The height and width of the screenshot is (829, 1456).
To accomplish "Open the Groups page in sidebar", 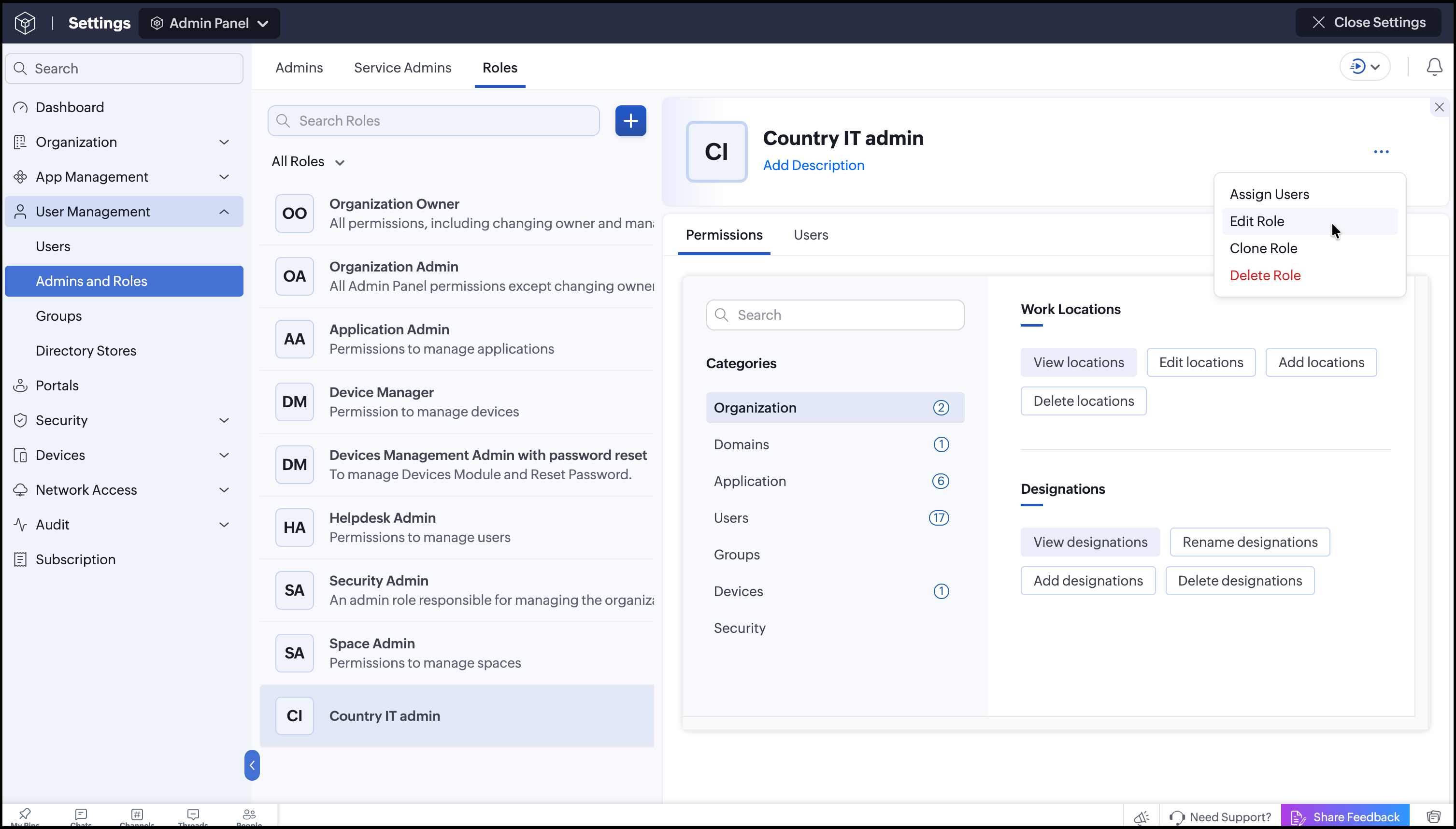I will click(x=124, y=316).
